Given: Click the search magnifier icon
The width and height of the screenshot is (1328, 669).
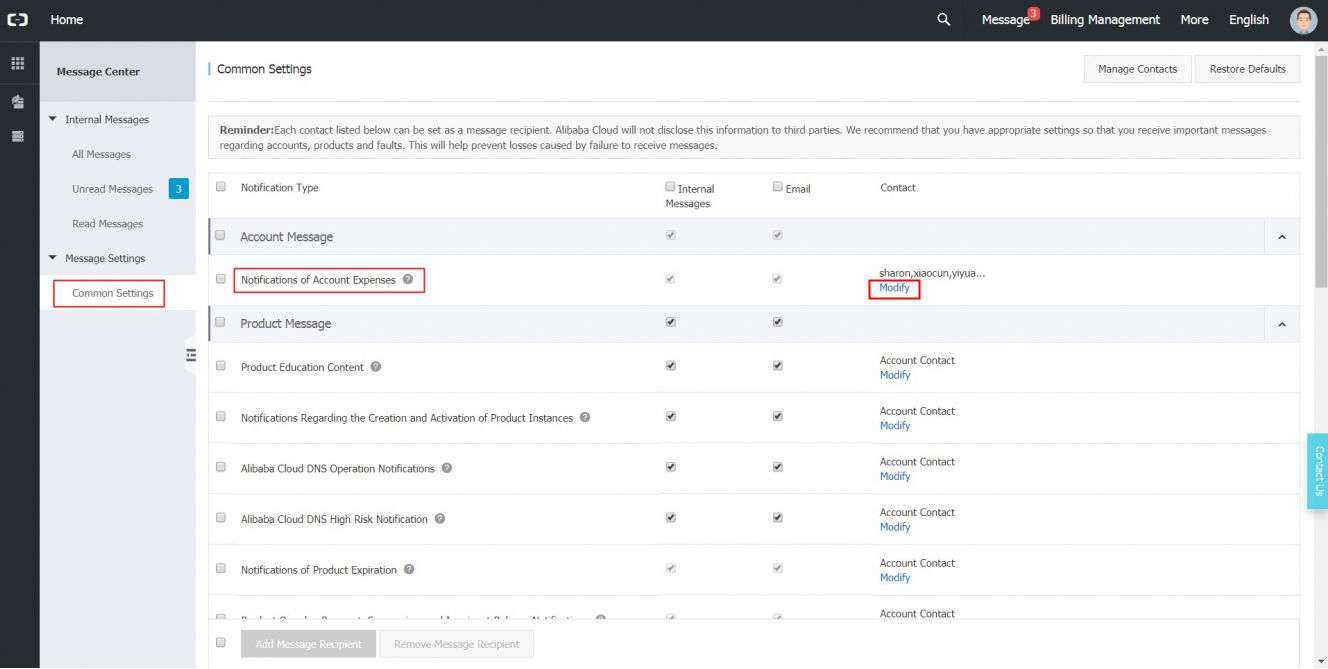Looking at the screenshot, I should (943, 20).
